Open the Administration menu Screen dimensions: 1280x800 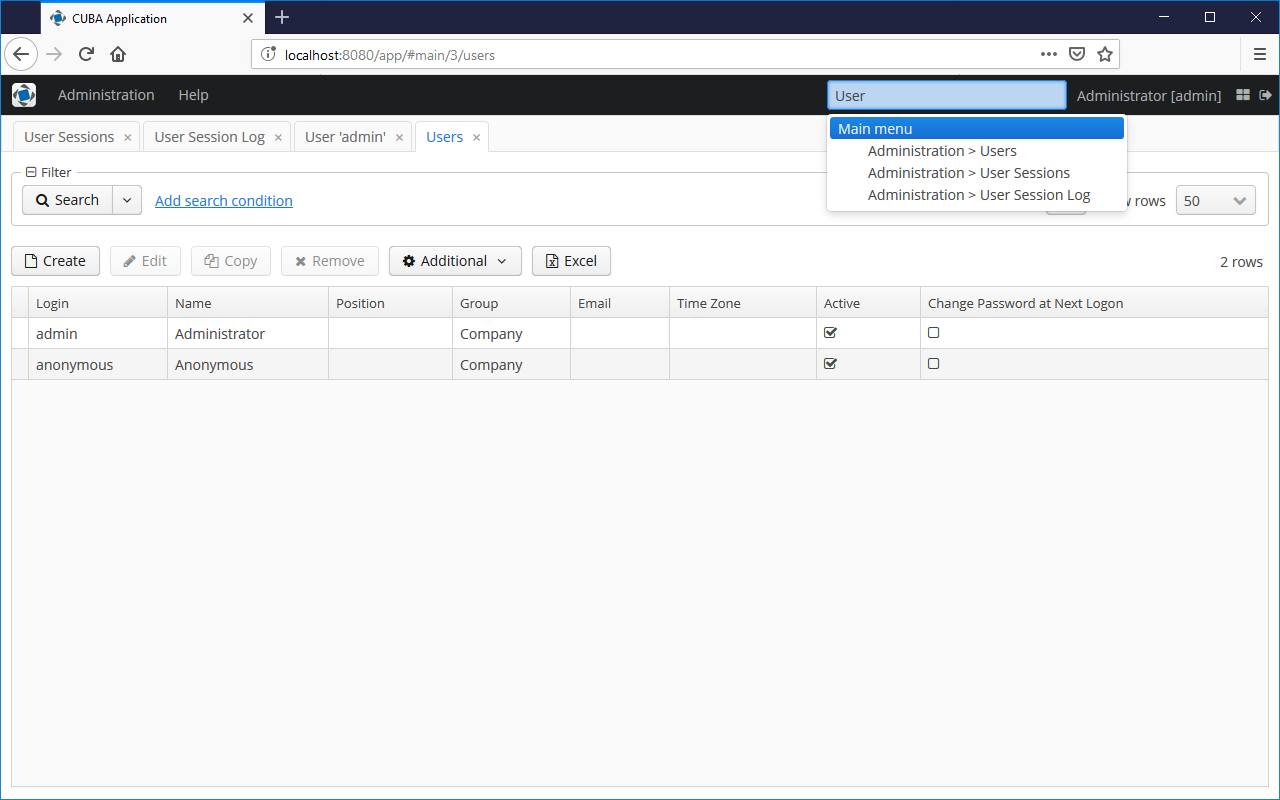[x=106, y=95]
